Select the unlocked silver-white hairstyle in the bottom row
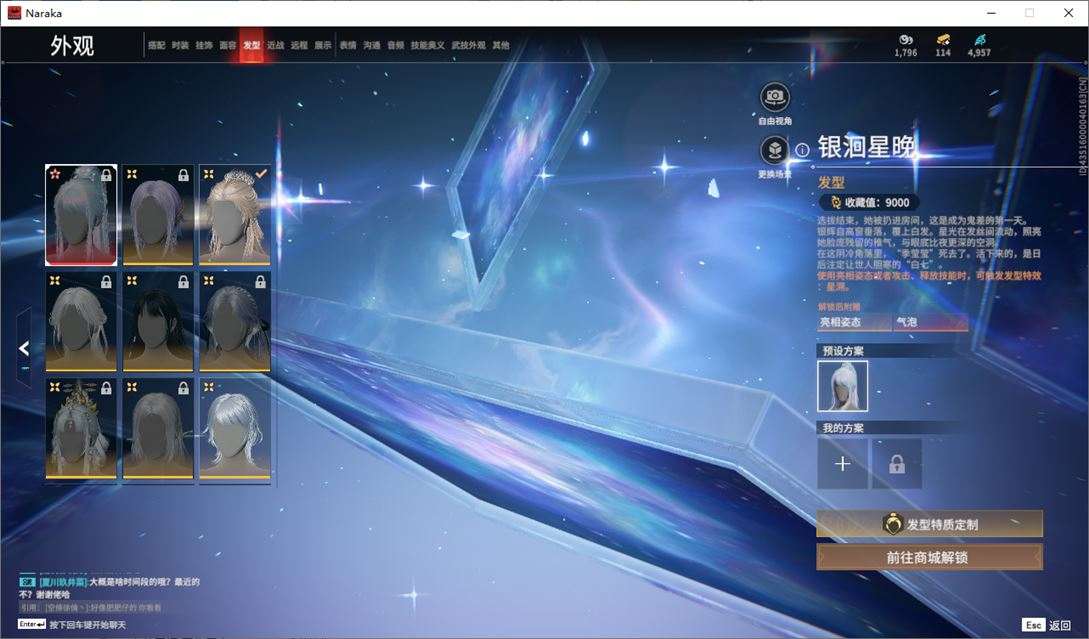Viewport: 1089px width, 639px height. [235, 429]
